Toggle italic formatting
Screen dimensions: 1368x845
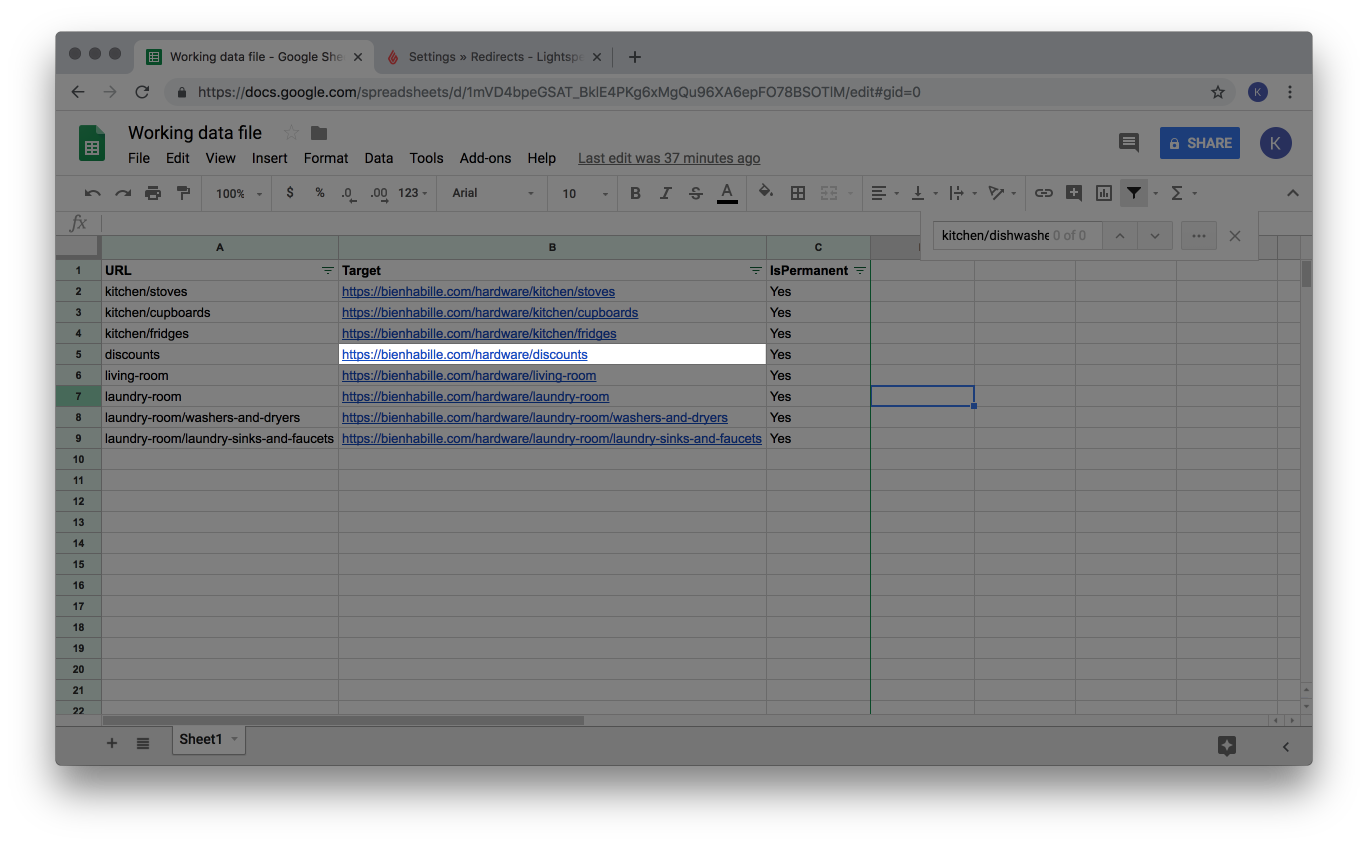tap(666, 193)
